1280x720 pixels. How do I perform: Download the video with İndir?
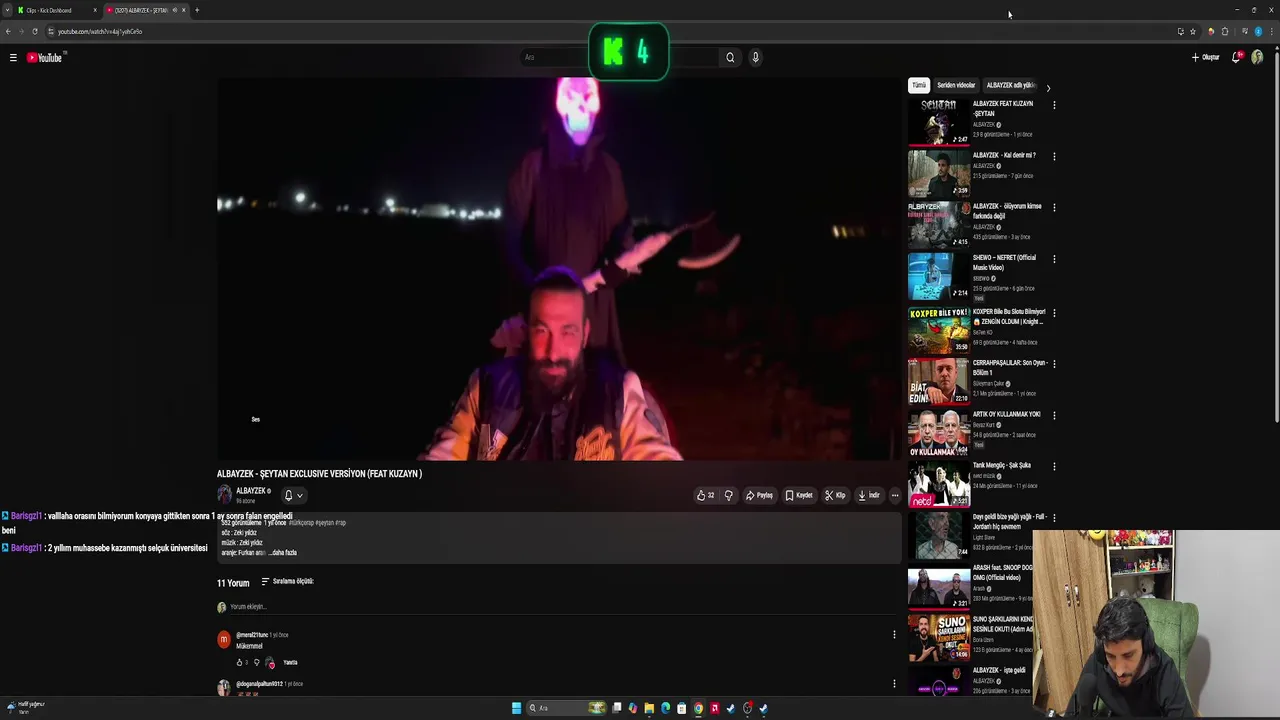pos(869,495)
